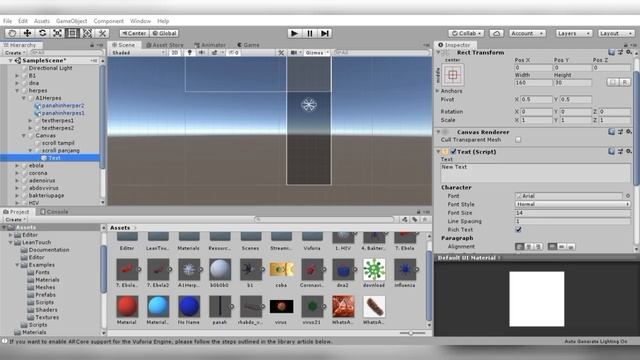640x360 pixels.
Task: Select the red Material sphere asset
Action: click(127, 307)
